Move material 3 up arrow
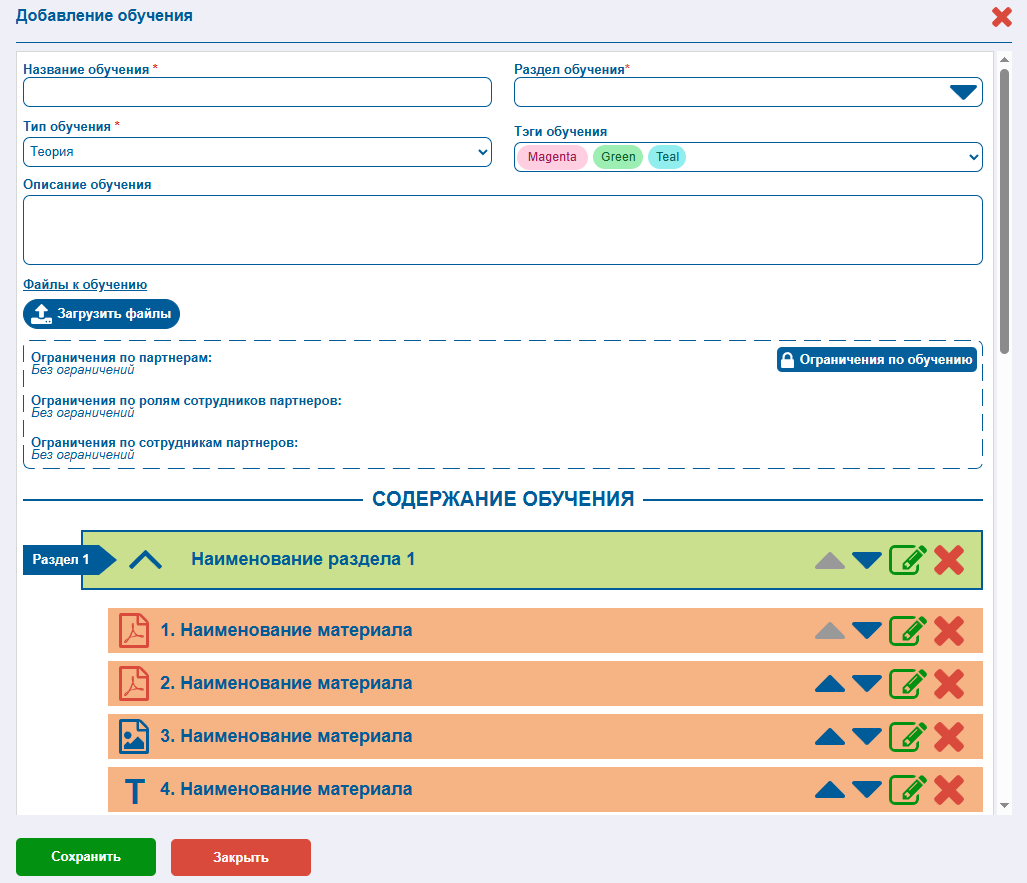 (x=830, y=737)
